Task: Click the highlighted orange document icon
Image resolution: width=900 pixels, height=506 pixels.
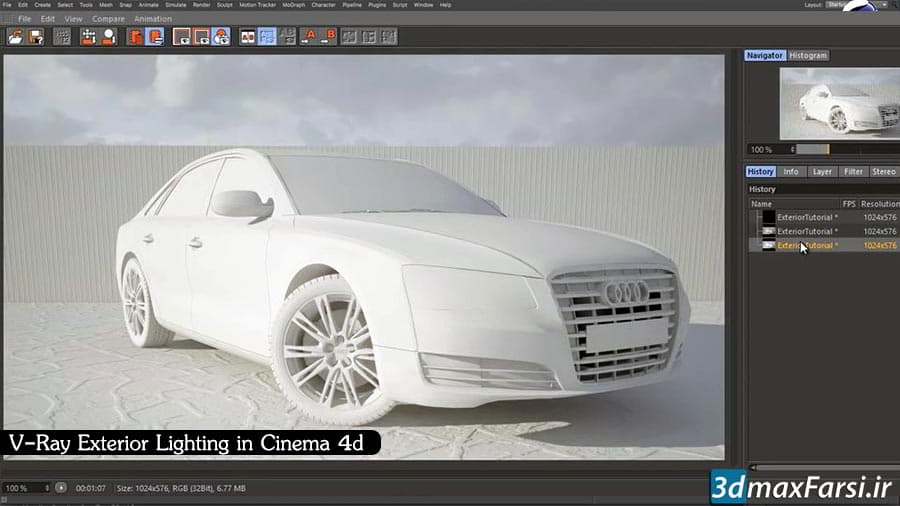Action: tap(155, 37)
